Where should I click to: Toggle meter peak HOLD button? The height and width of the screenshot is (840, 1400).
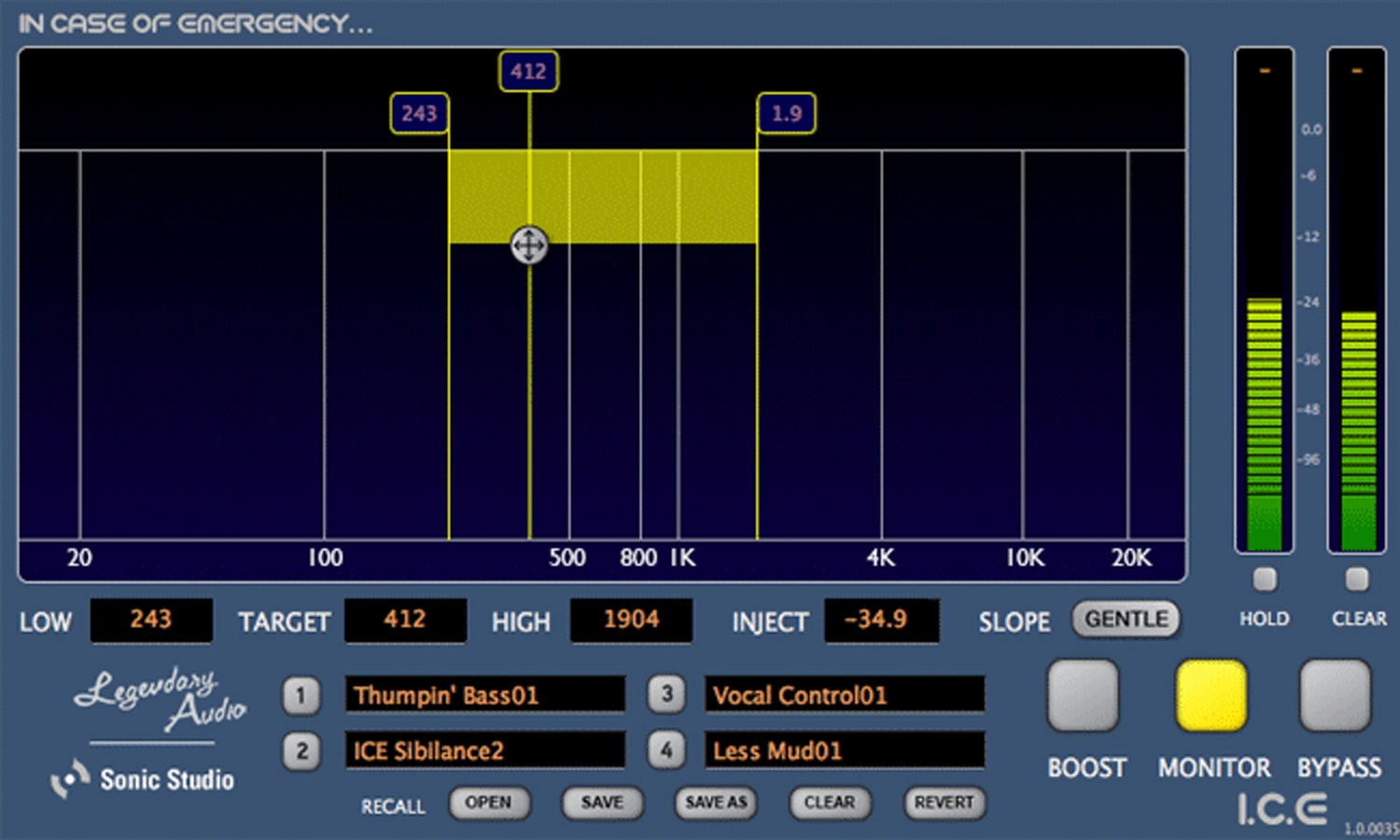point(1265,580)
